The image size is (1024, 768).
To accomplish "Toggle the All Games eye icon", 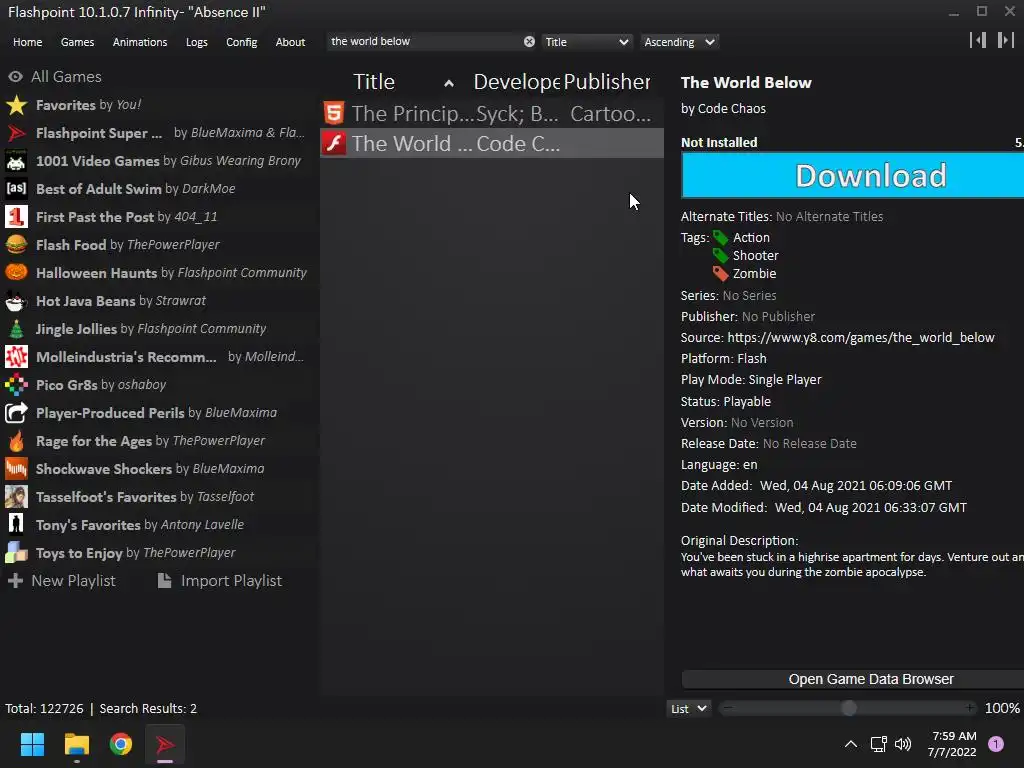I will click(15, 76).
